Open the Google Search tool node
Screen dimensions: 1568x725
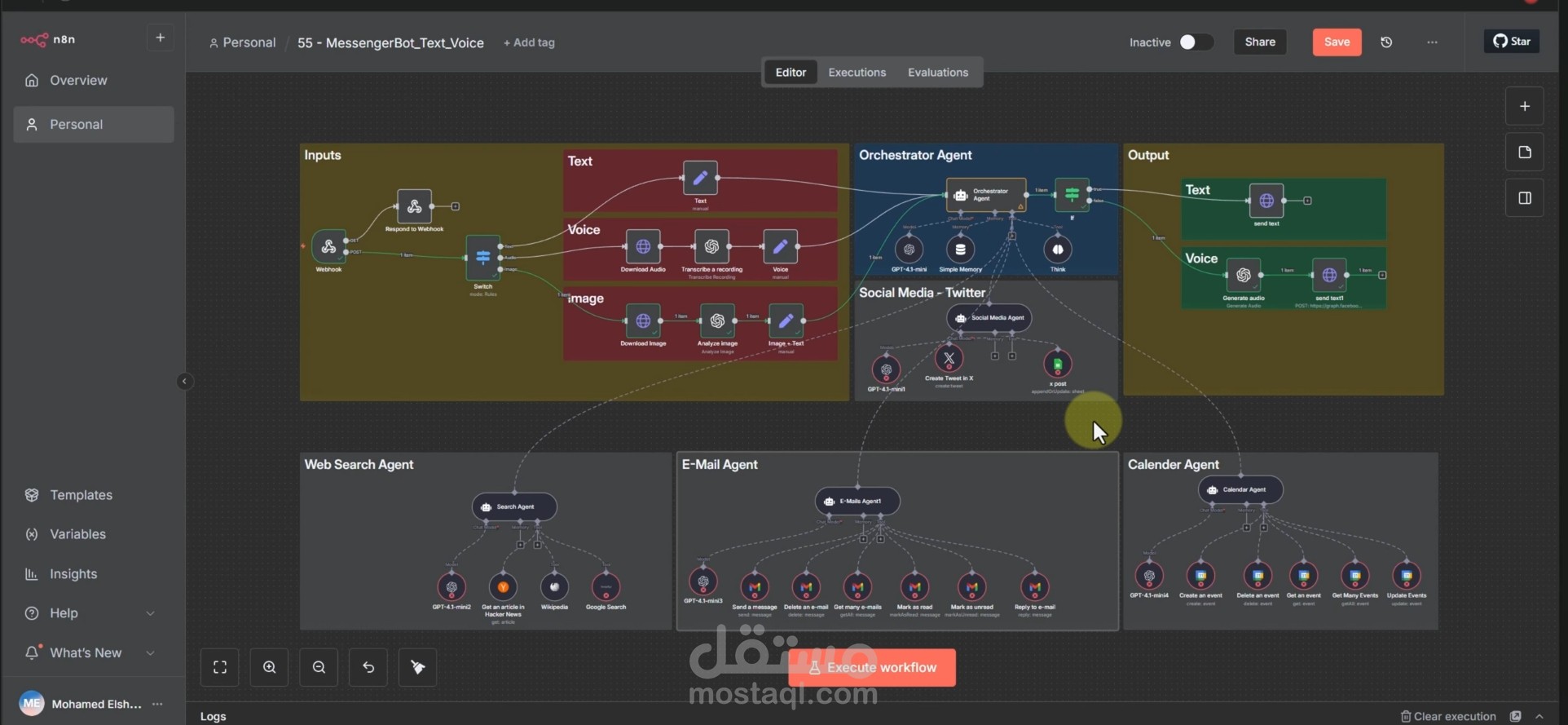click(x=606, y=586)
